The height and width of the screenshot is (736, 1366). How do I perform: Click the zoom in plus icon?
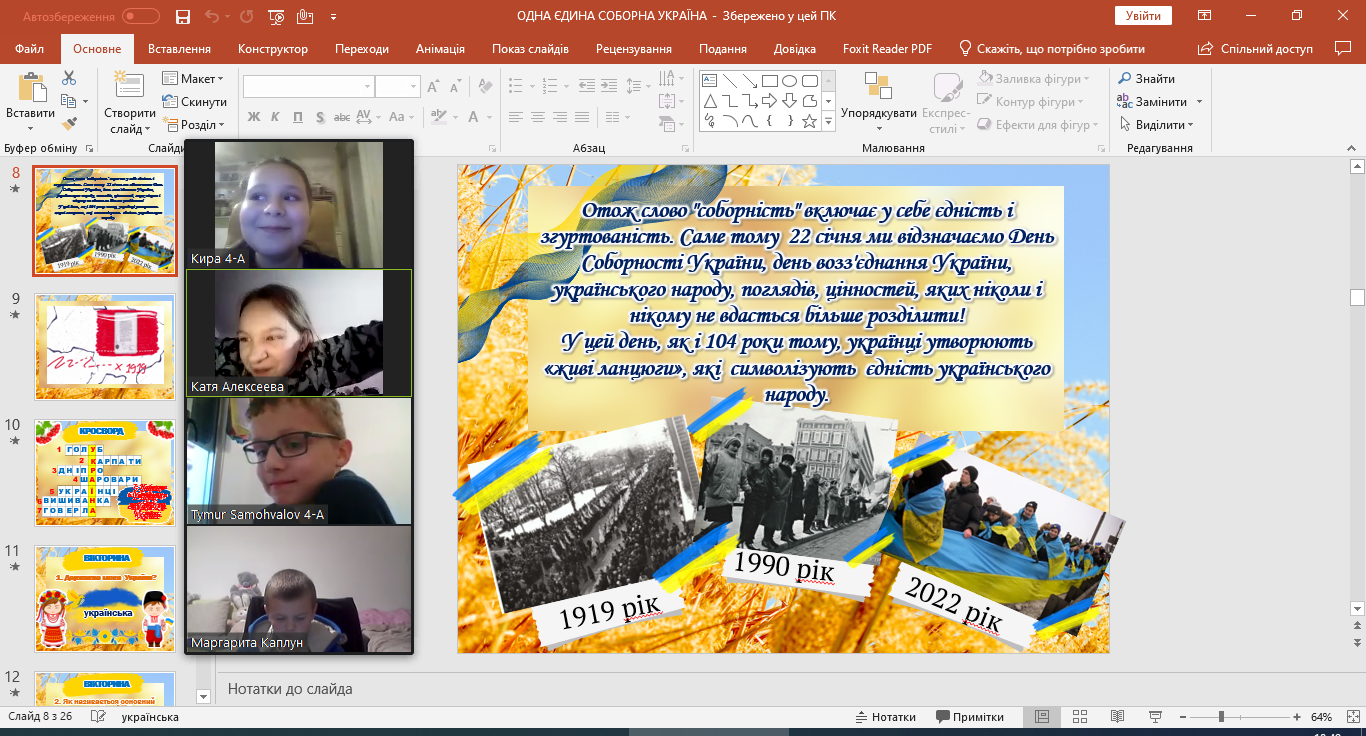click(1297, 717)
